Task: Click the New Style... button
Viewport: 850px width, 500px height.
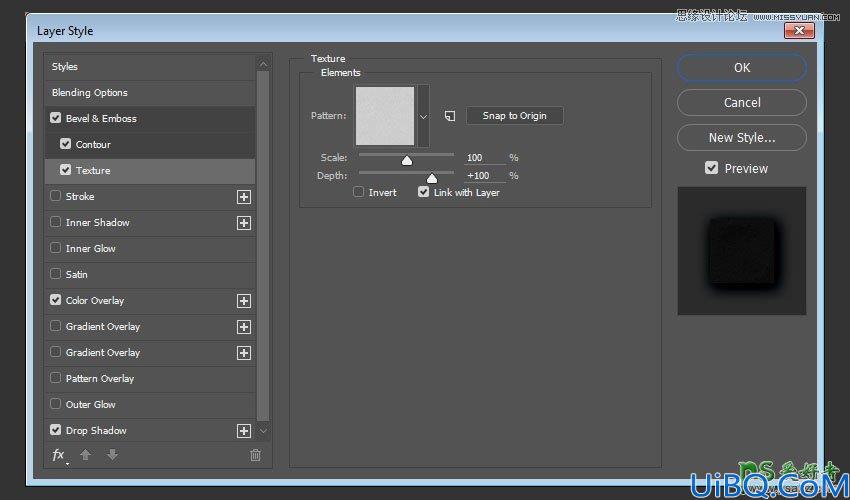Action: coord(742,138)
